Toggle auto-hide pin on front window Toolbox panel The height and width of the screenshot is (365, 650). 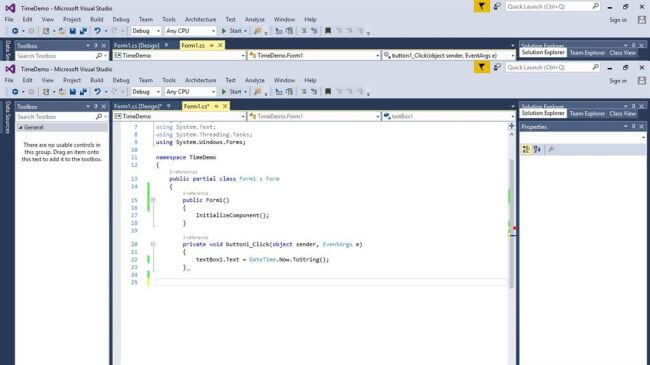(95, 107)
